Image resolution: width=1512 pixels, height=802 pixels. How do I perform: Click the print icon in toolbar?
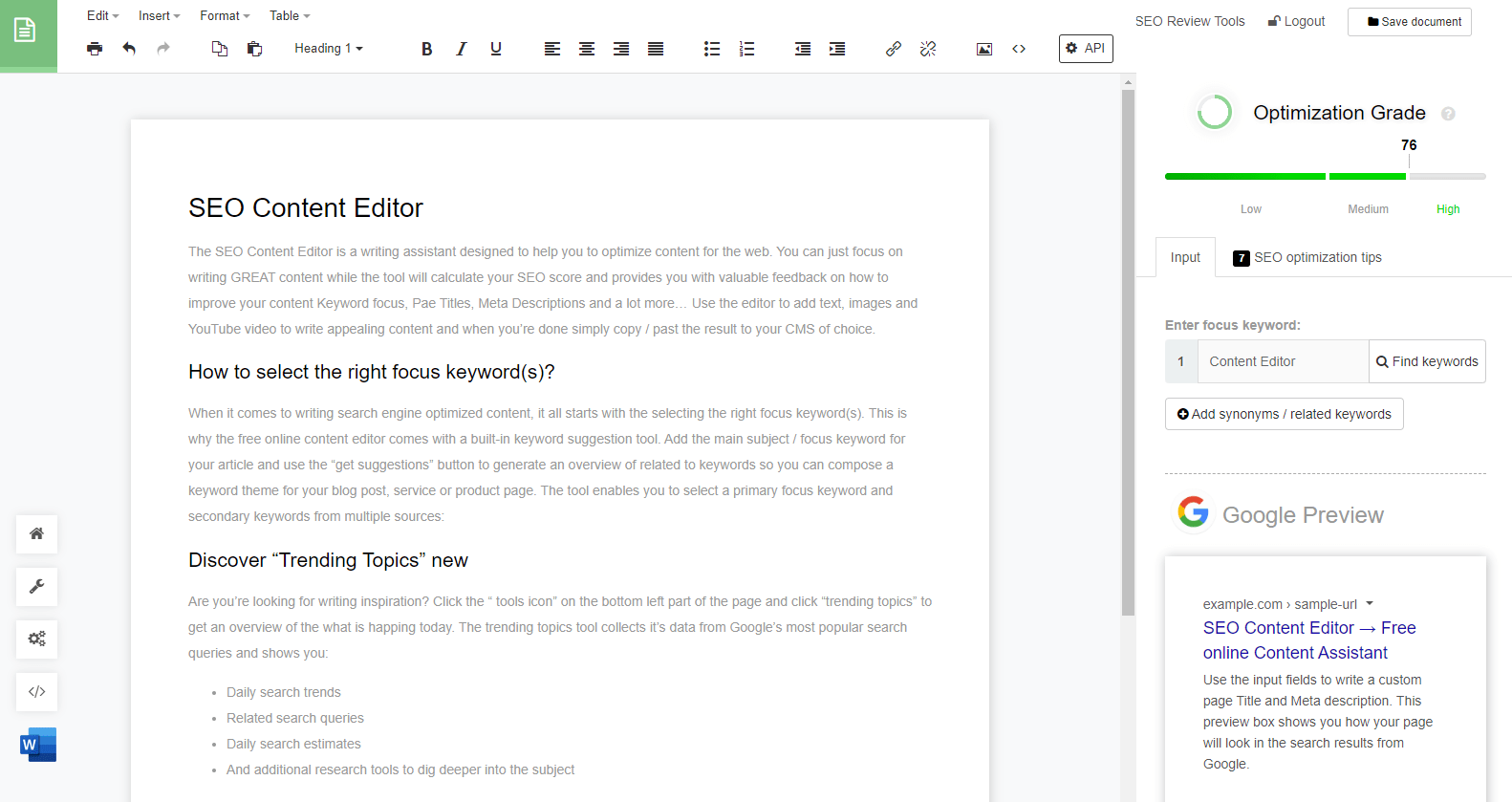click(95, 49)
